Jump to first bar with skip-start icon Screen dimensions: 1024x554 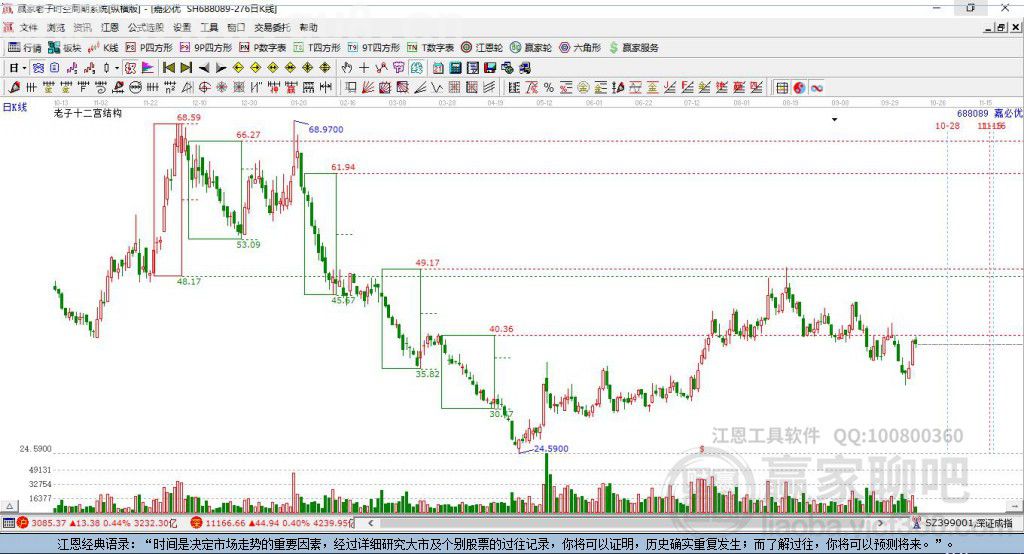pyautogui.click(x=168, y=68)
